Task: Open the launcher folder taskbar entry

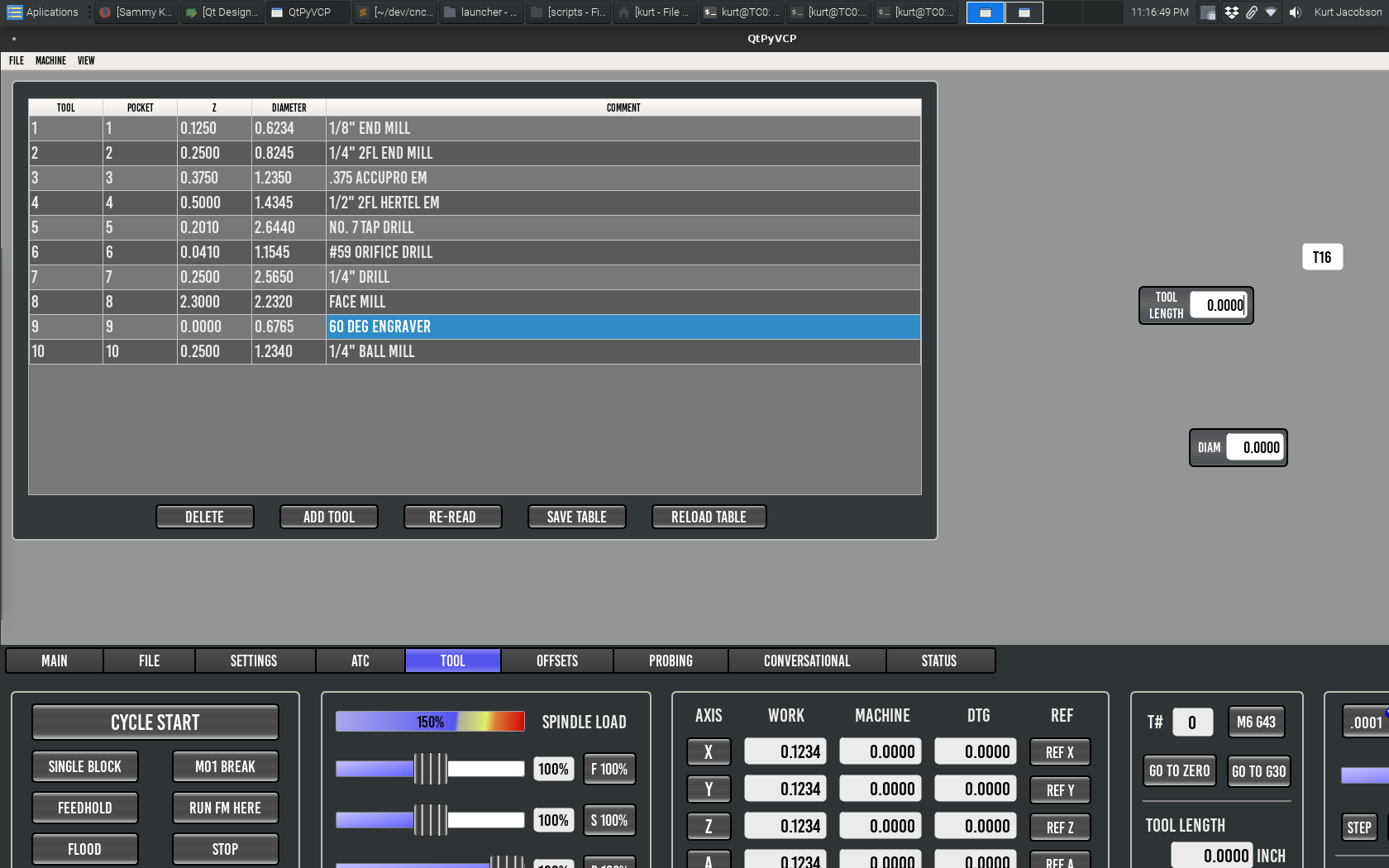Action: coord(481,12)
